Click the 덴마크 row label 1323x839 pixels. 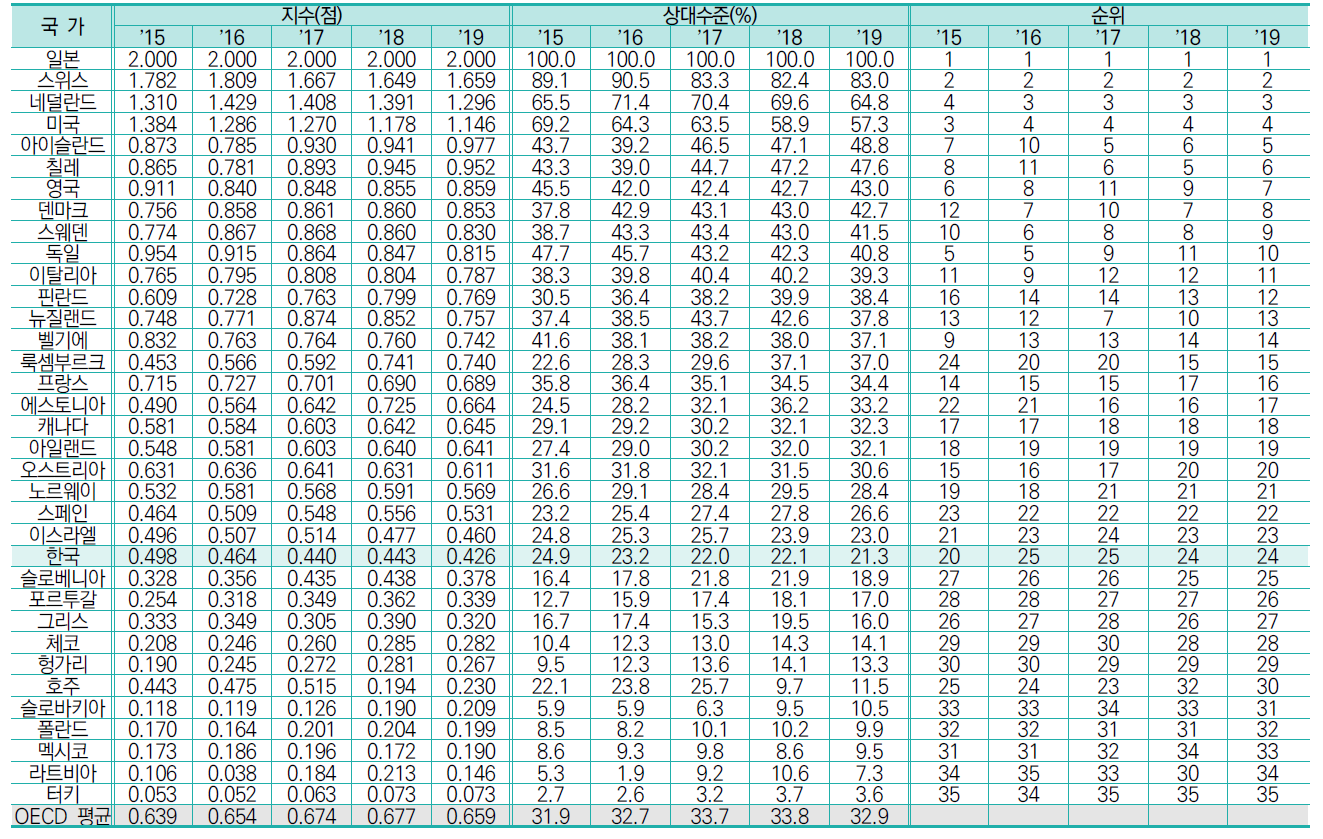tap(62, 211)
